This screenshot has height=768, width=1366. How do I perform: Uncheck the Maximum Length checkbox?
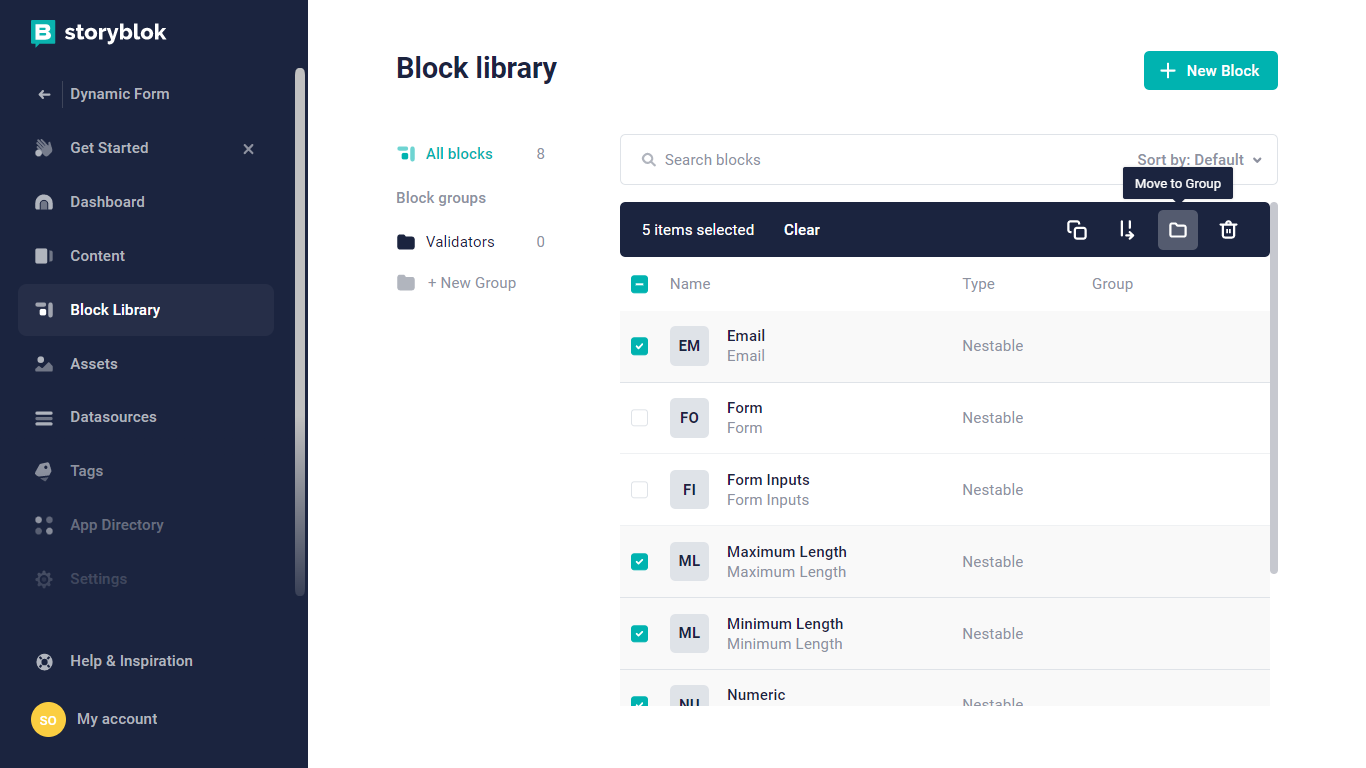pyautogui.click(x=640, y=562)
